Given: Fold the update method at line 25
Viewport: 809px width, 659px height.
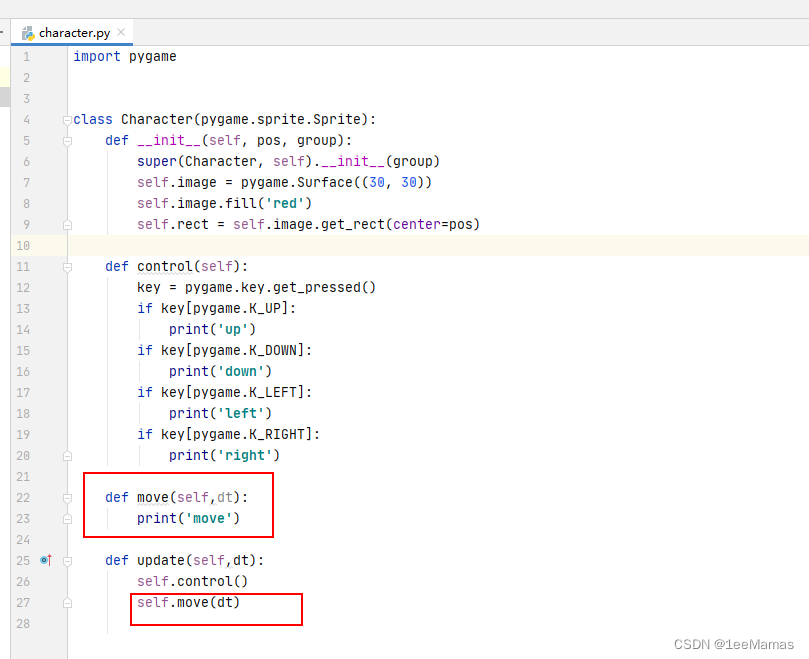Looking at the screenshot, I should coord(67,561).
